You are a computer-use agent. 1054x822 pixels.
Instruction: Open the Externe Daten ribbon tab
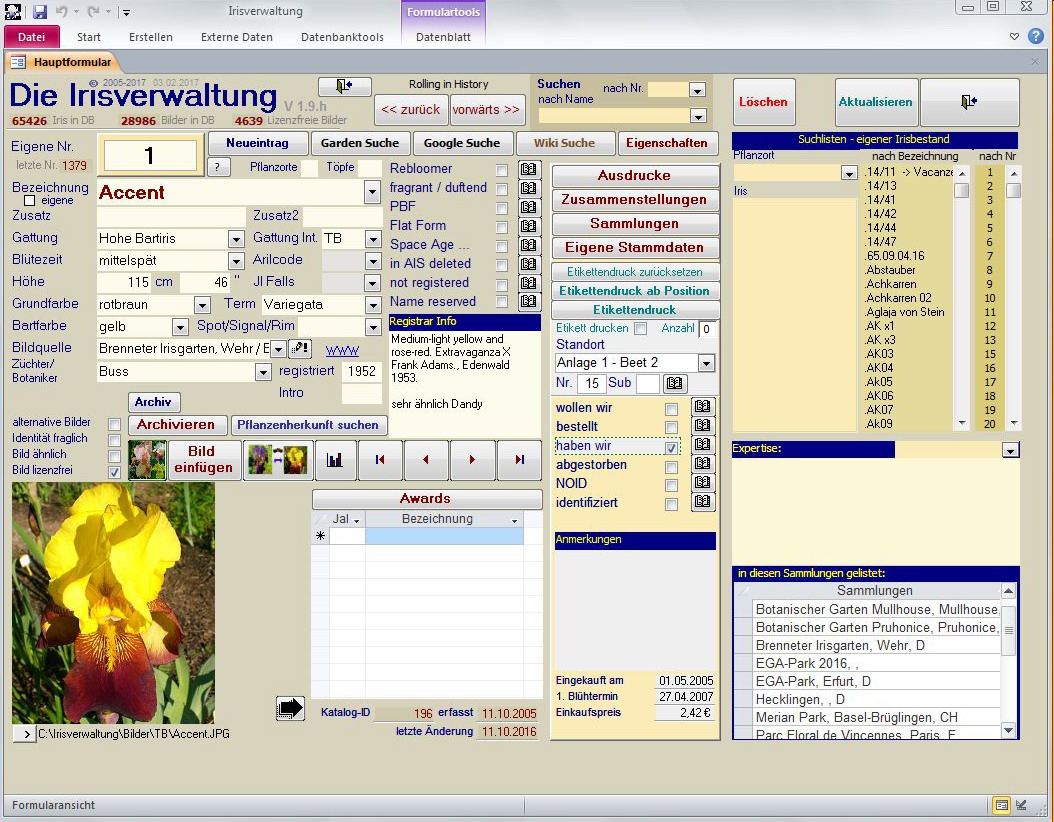[237, 37]
